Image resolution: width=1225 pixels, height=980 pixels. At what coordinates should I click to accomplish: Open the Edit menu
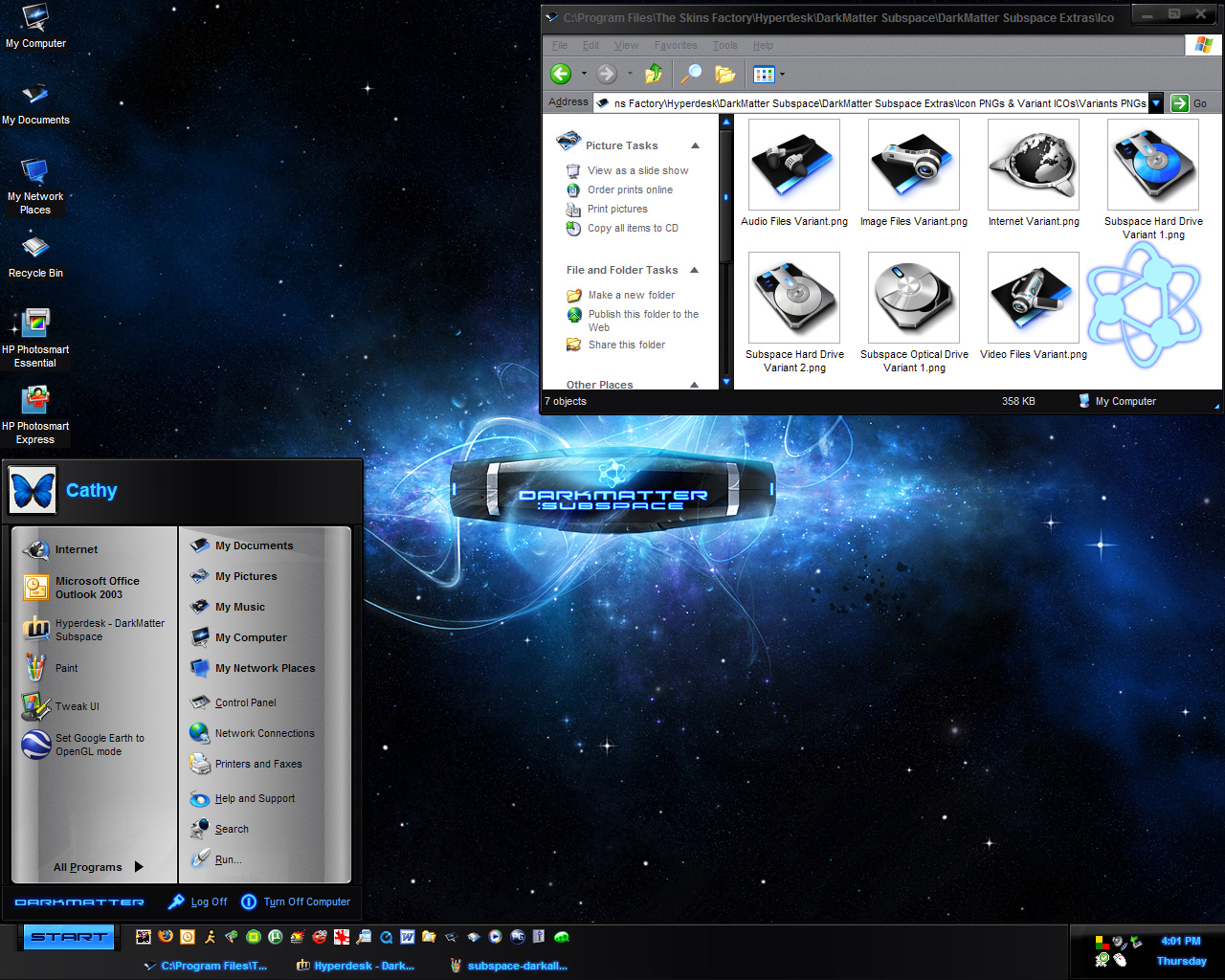pyautogui.click(x=591, y=45)
